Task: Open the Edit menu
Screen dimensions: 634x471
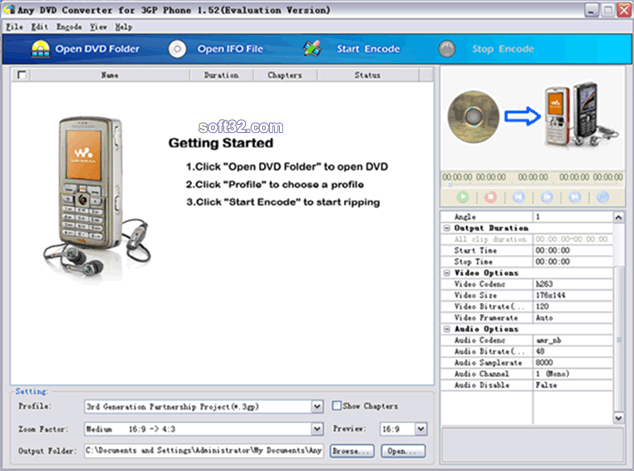Action: tap(40, 27)
